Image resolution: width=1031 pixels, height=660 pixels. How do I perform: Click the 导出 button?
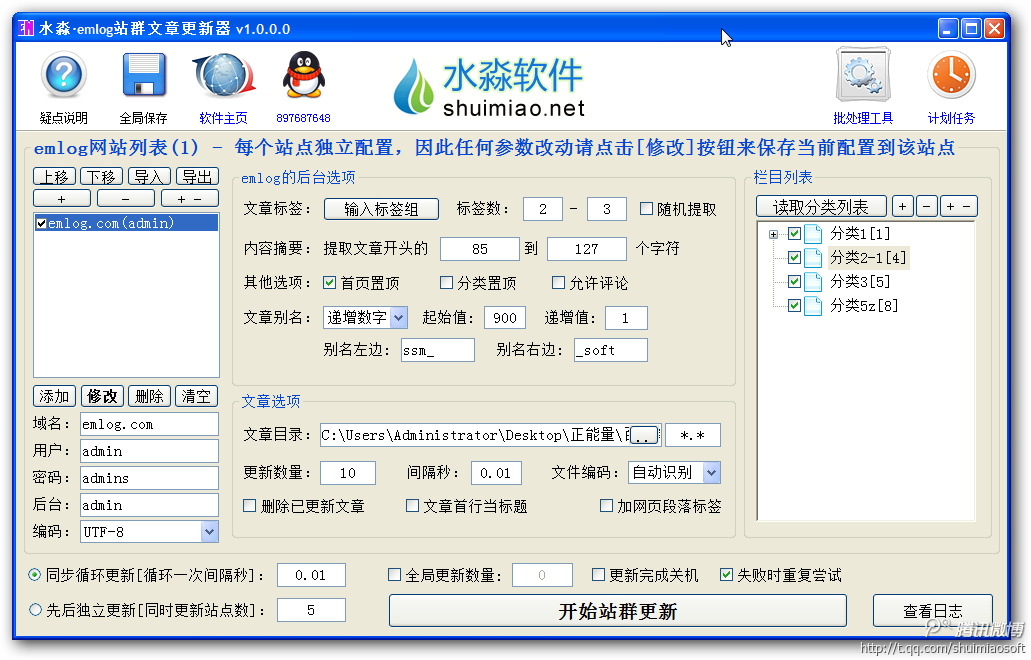click(197, 177)
